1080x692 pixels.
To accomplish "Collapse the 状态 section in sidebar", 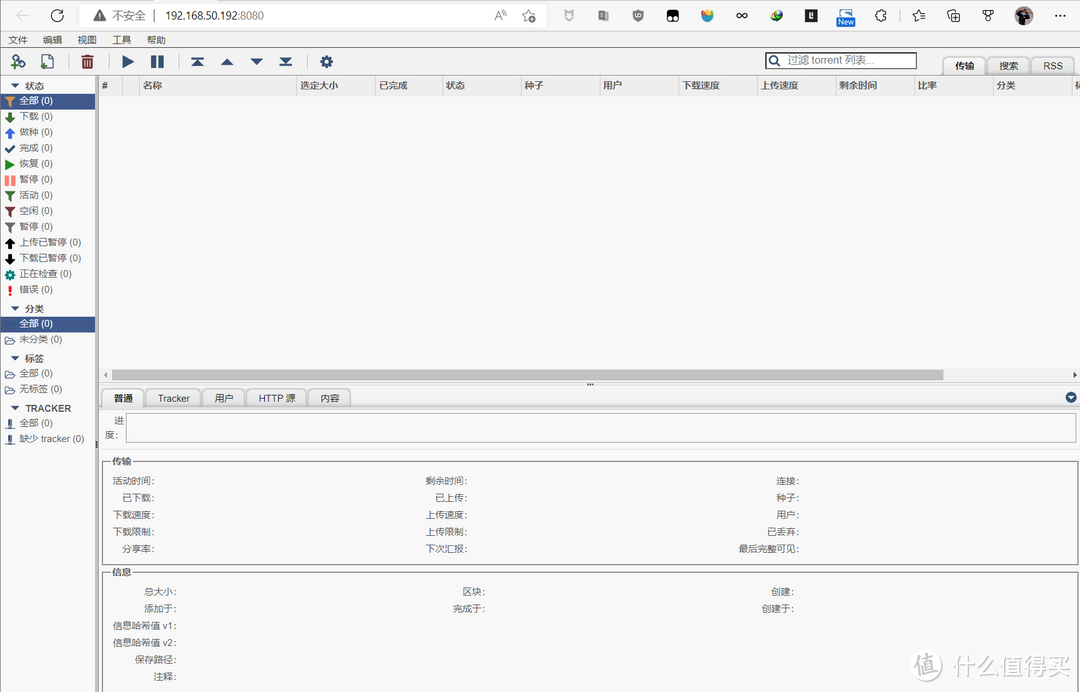I will [x=15, y=86].
